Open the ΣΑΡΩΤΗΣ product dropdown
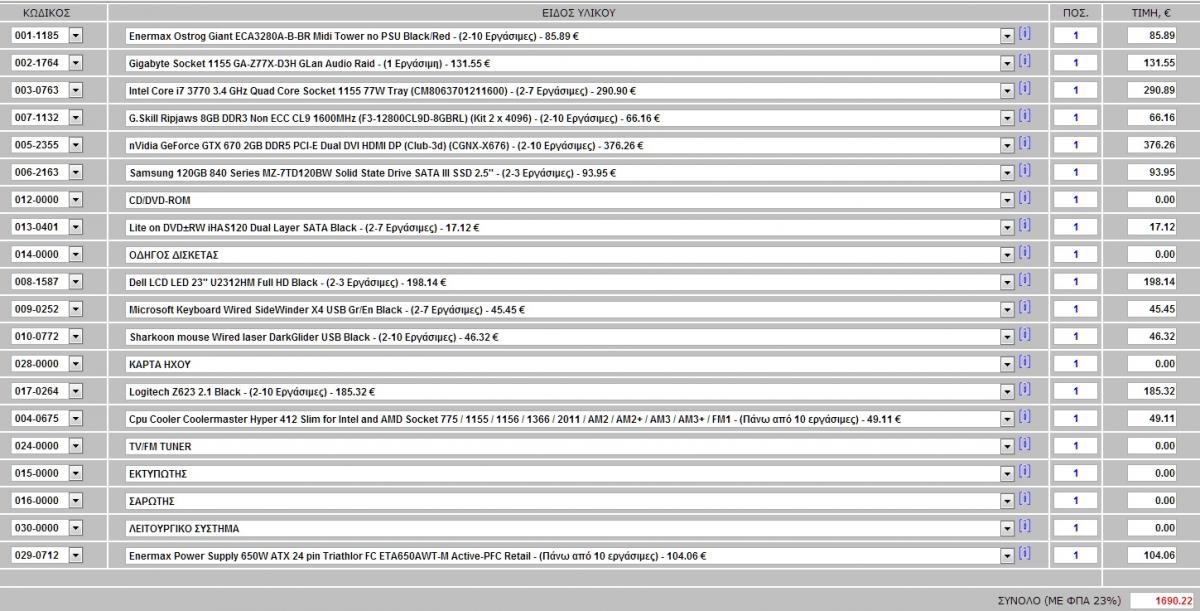 1007,500
